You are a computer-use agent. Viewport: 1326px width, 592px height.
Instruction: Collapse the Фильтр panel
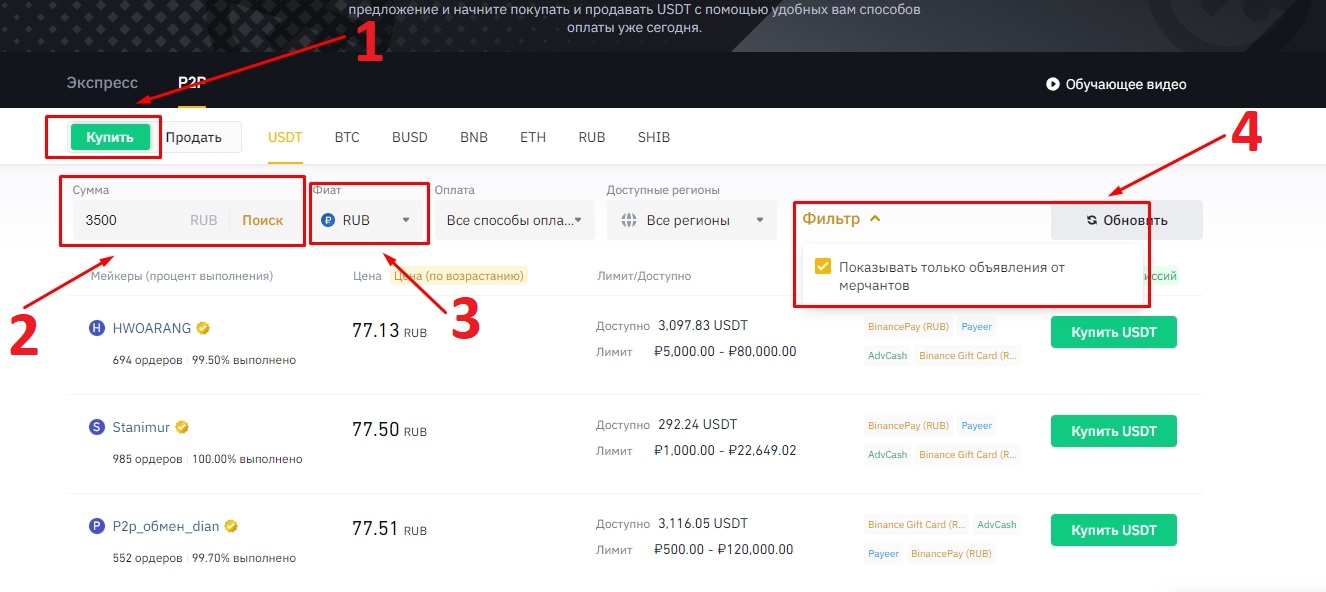[x=841, y=219]
